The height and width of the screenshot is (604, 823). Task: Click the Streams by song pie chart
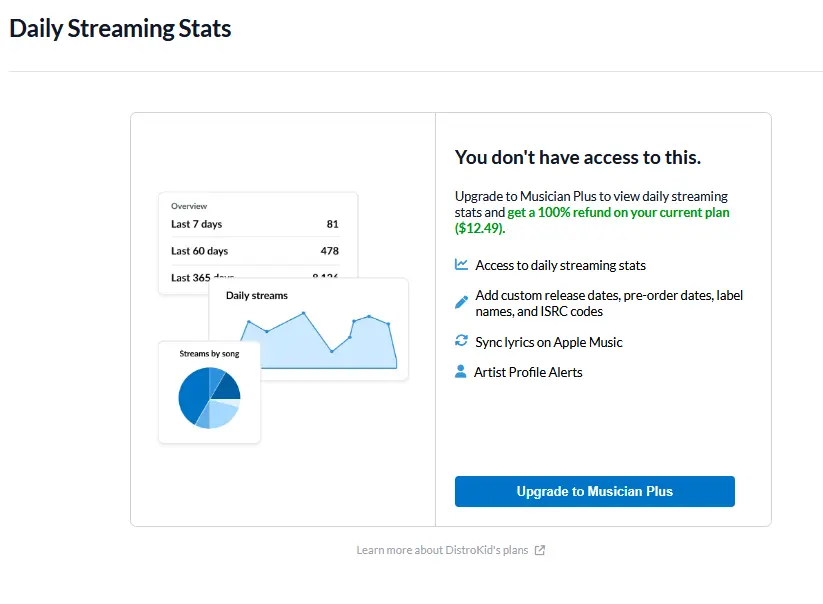209,398
